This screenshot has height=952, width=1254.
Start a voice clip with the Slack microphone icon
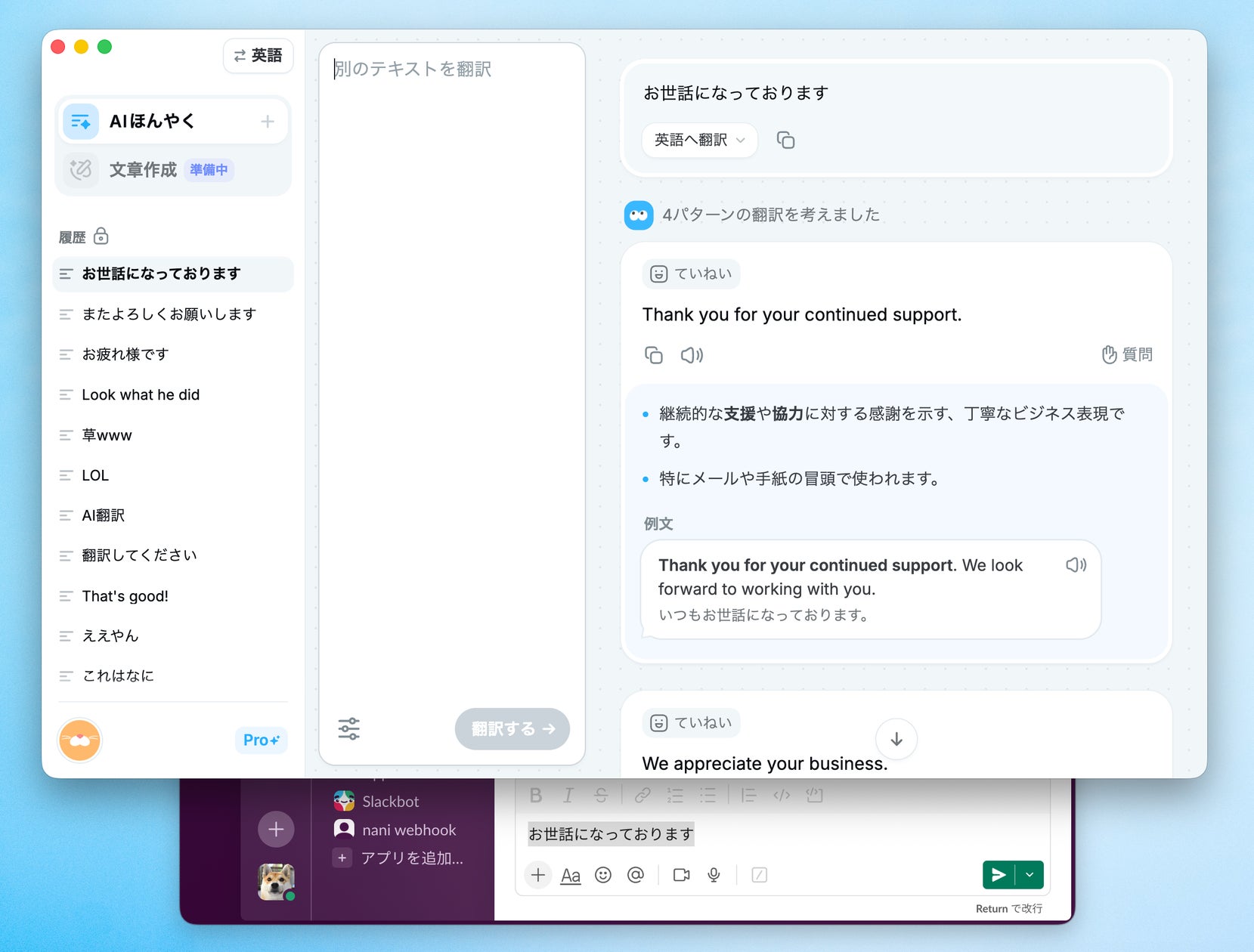(714, 875)
